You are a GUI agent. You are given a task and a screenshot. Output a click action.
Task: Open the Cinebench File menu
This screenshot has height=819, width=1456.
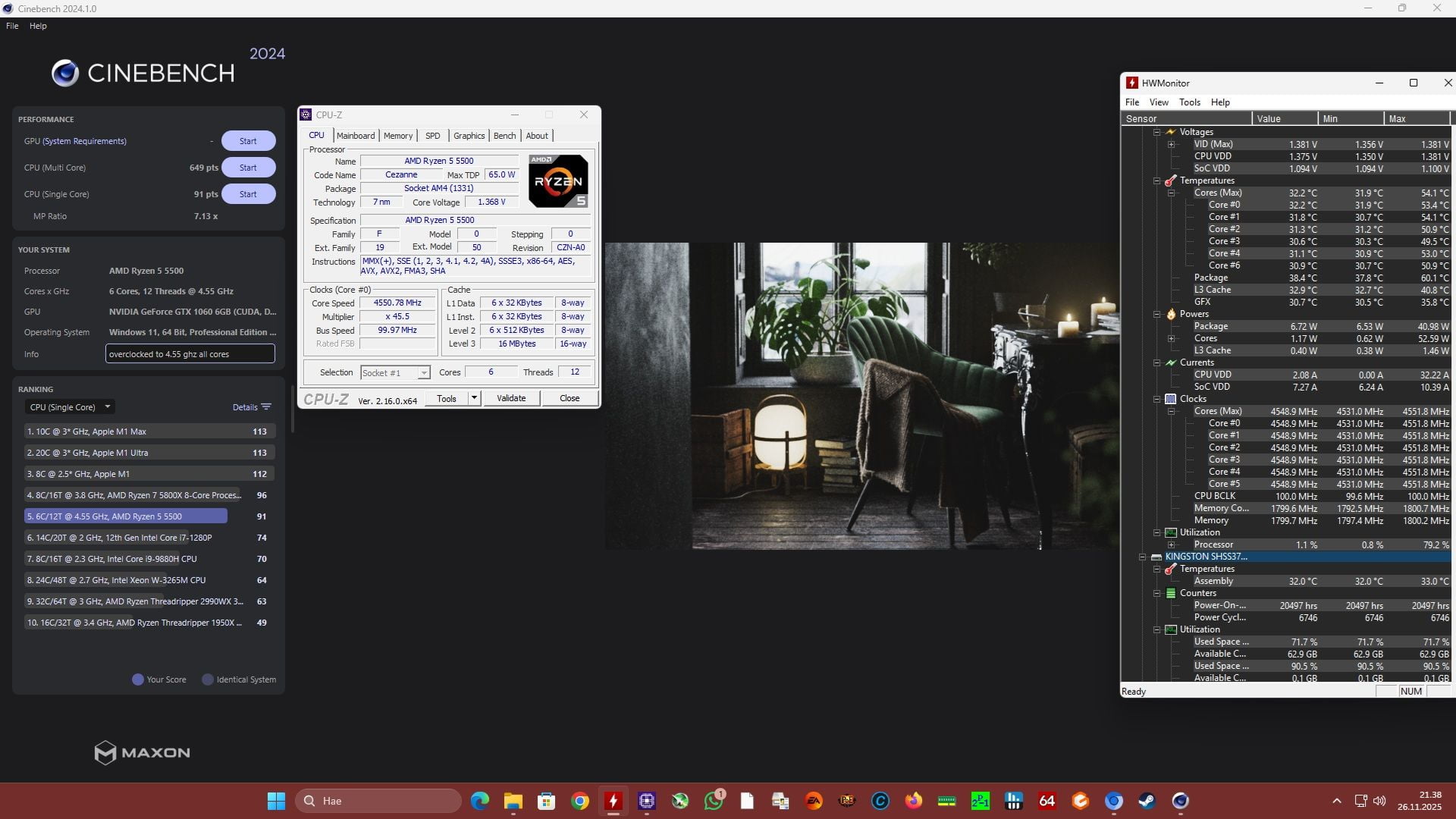click(x=12, y=26)
